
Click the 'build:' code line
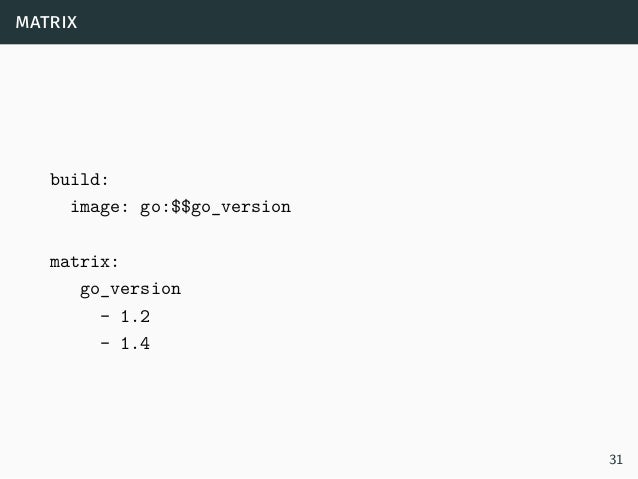pos(79,179)
